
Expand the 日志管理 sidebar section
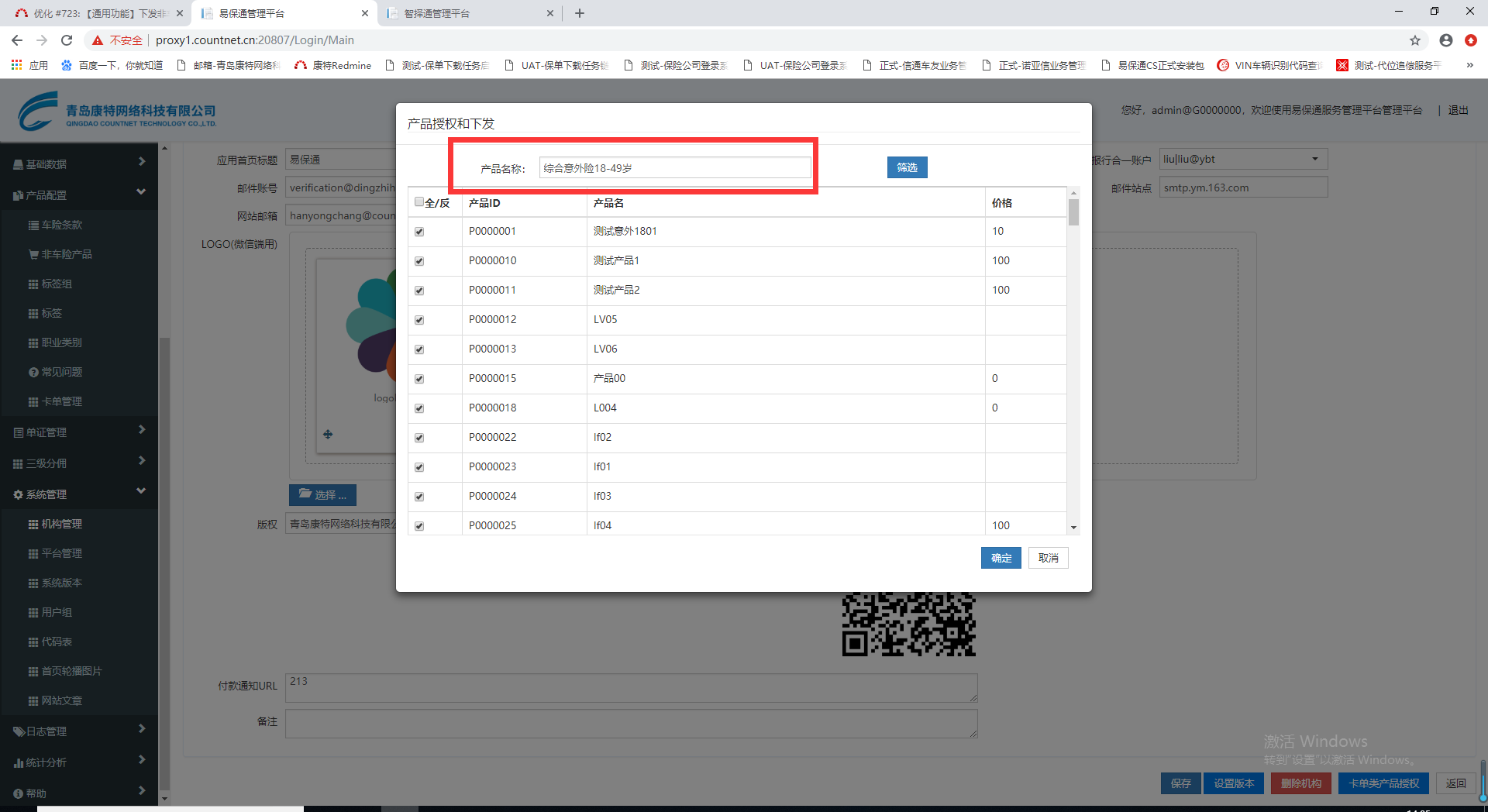click(79, 731)
